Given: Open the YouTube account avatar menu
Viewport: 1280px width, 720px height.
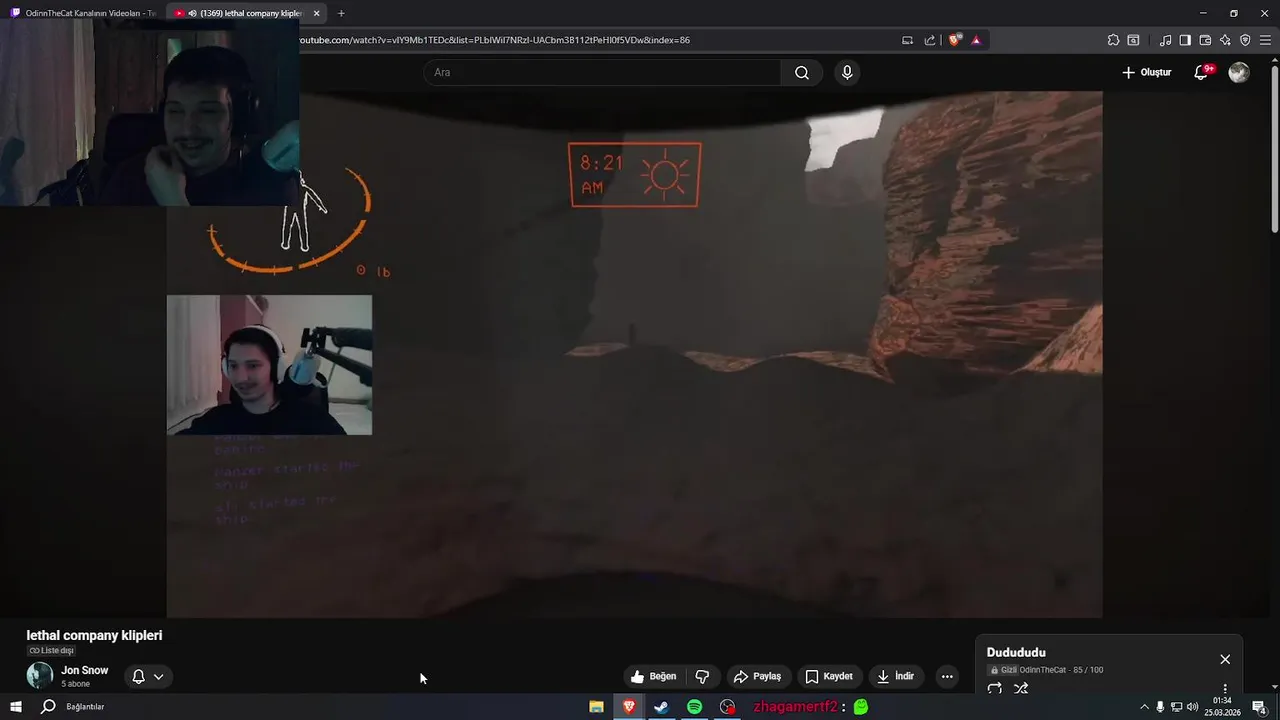Looking at the screenshot, I should 1239,72.
